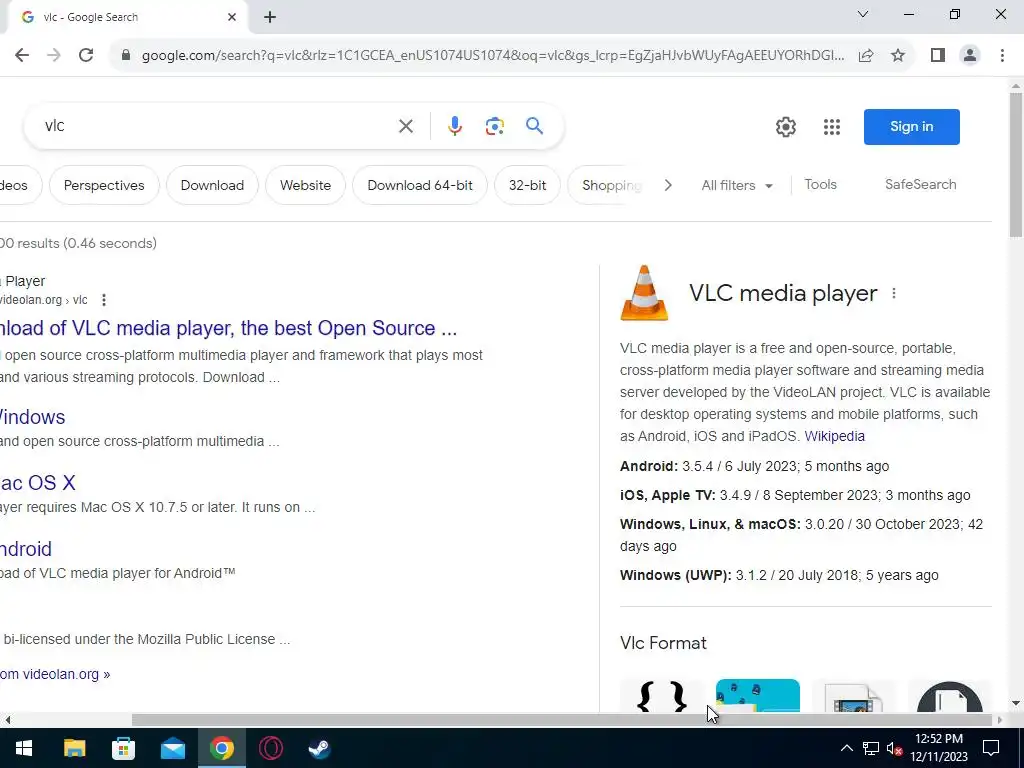
Task: Open Google quick settings gear
Action: (x=786, y=127)
